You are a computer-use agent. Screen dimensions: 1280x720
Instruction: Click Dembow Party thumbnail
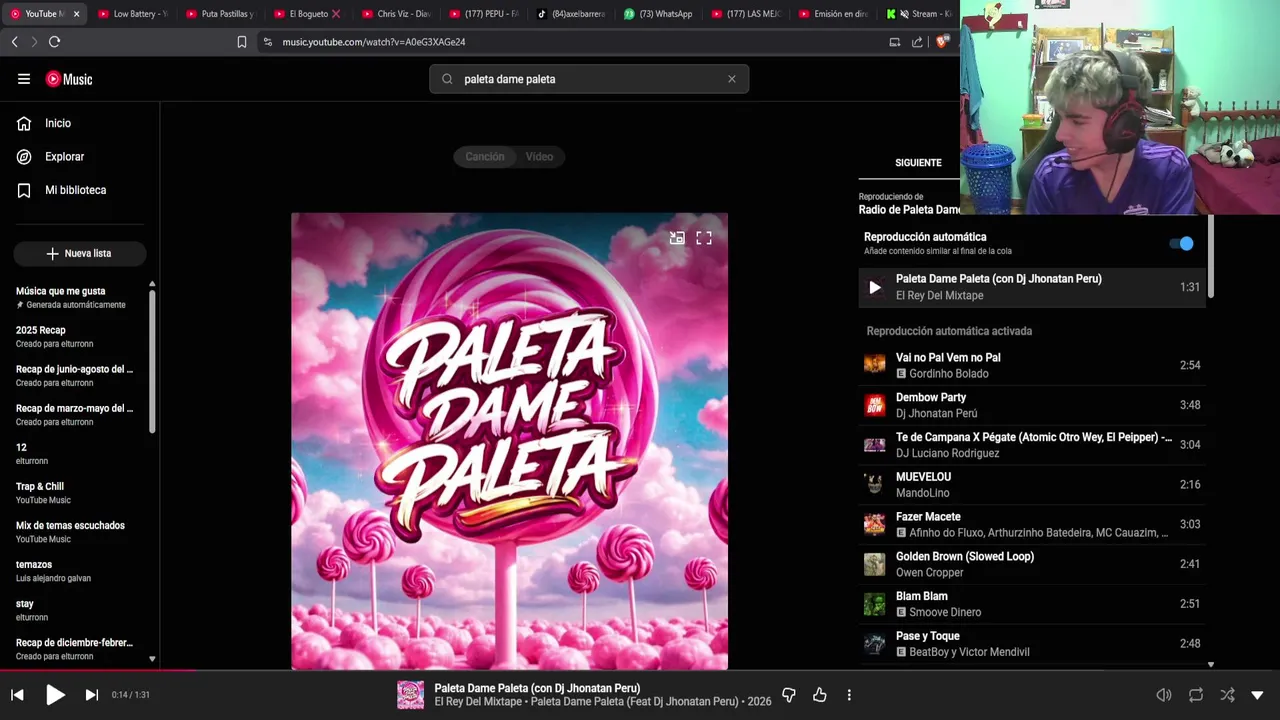tap(875, 405)
